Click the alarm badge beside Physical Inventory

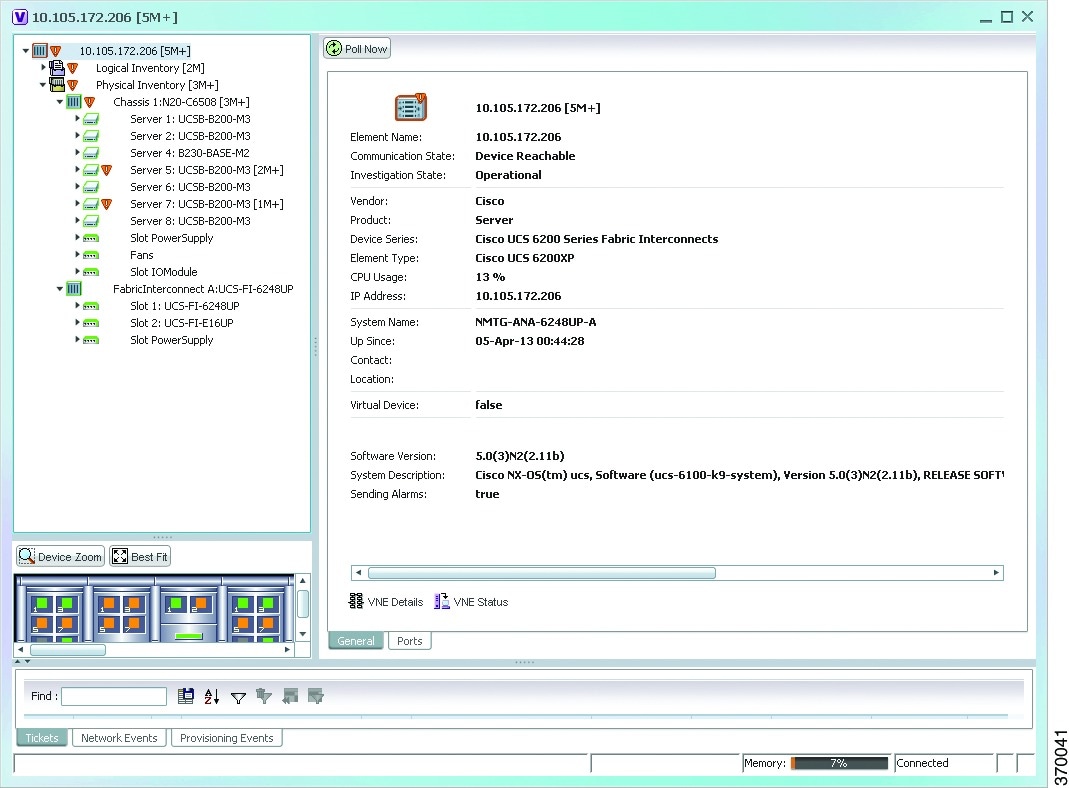[x=72, y=85]
